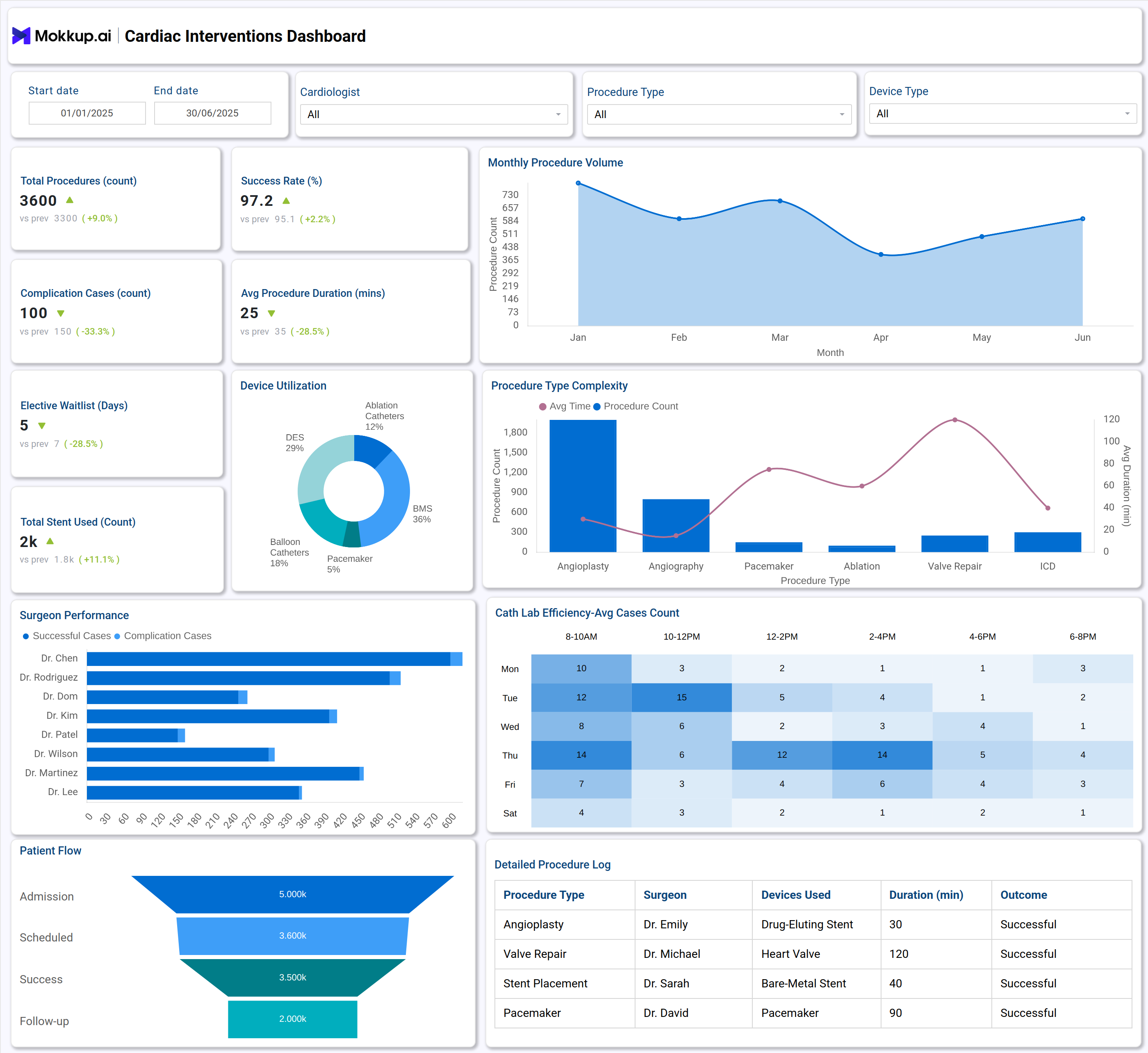The width and height of the screenshot is (1148, 1053).
Task: Click the 6-8PM heatmap column header
Action: [x=1082, y=637]
